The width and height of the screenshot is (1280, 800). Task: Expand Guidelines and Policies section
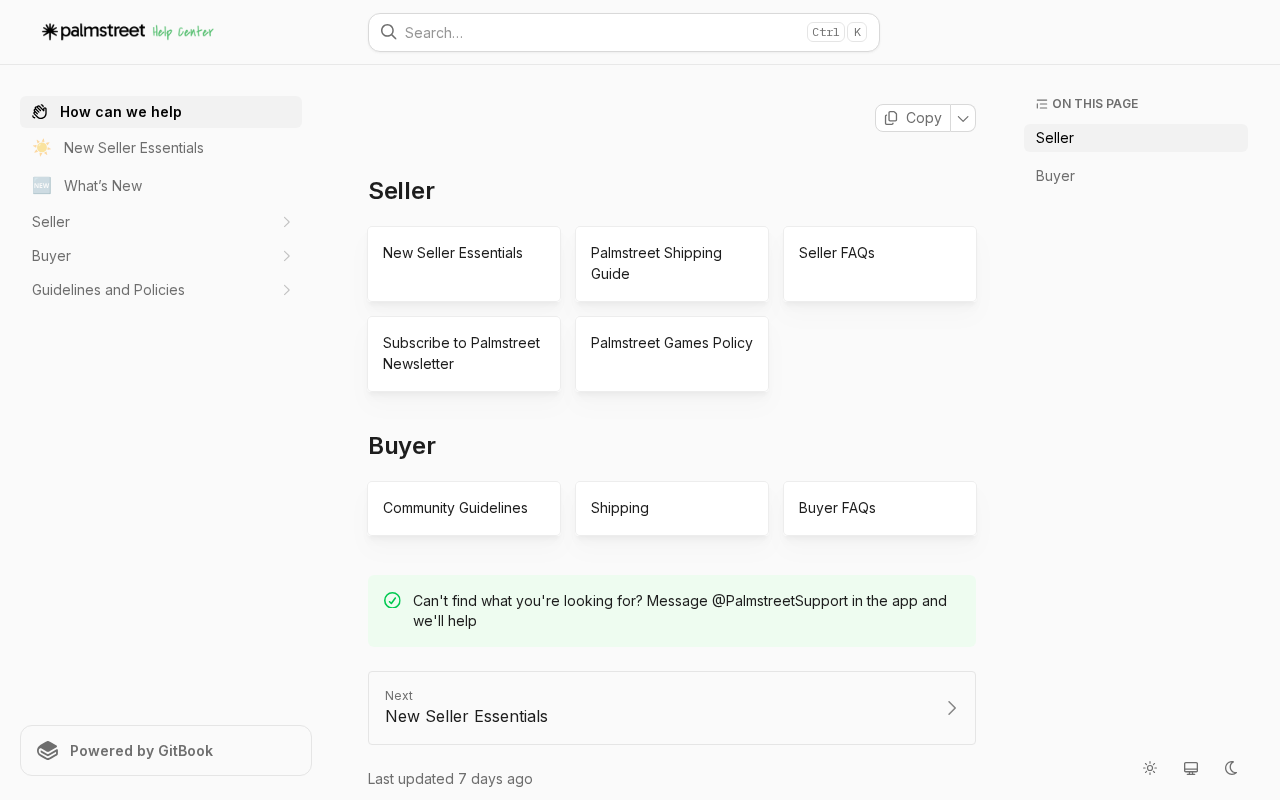(x=286, y=290)
